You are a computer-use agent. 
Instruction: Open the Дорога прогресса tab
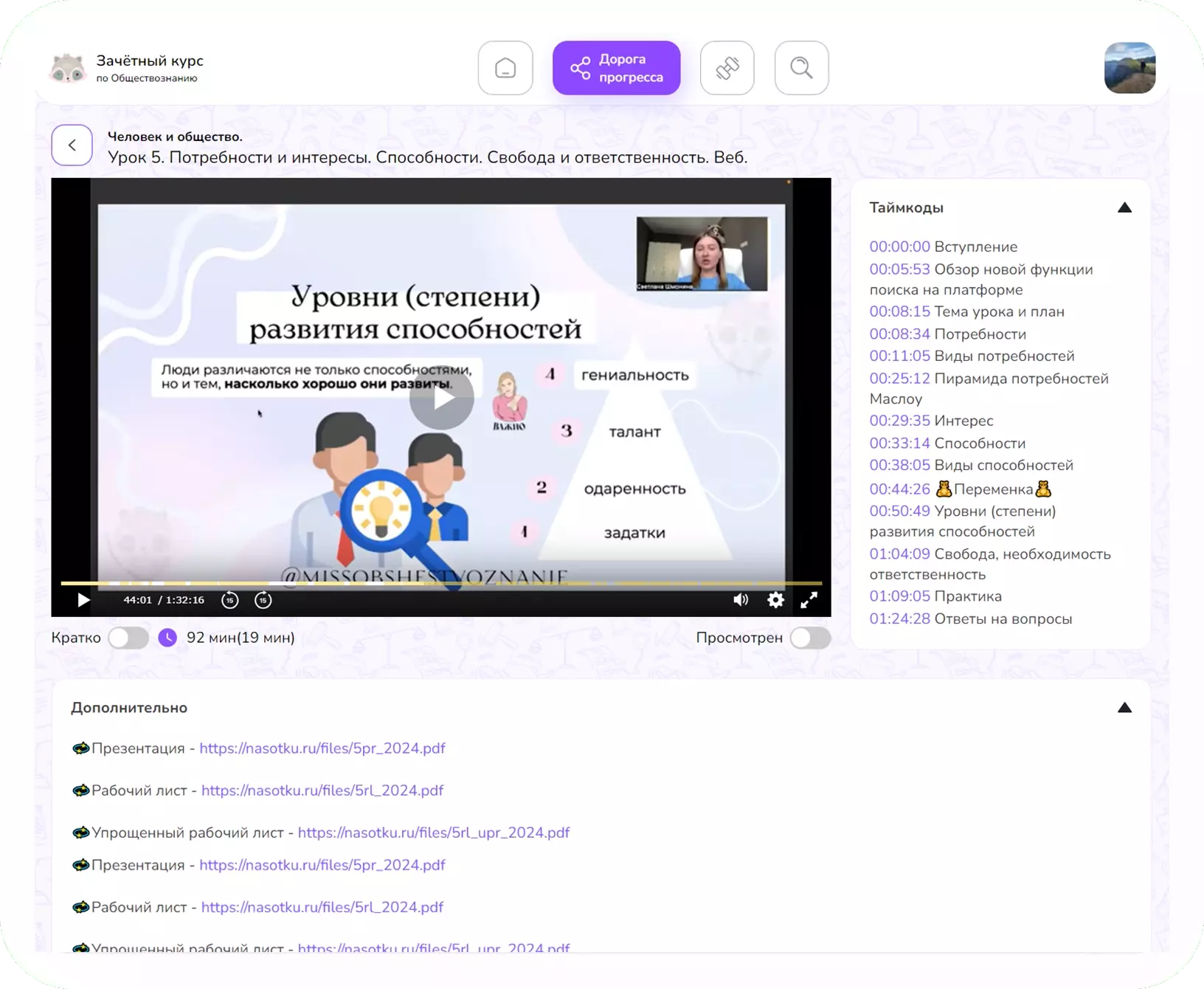tap(616, 68)
